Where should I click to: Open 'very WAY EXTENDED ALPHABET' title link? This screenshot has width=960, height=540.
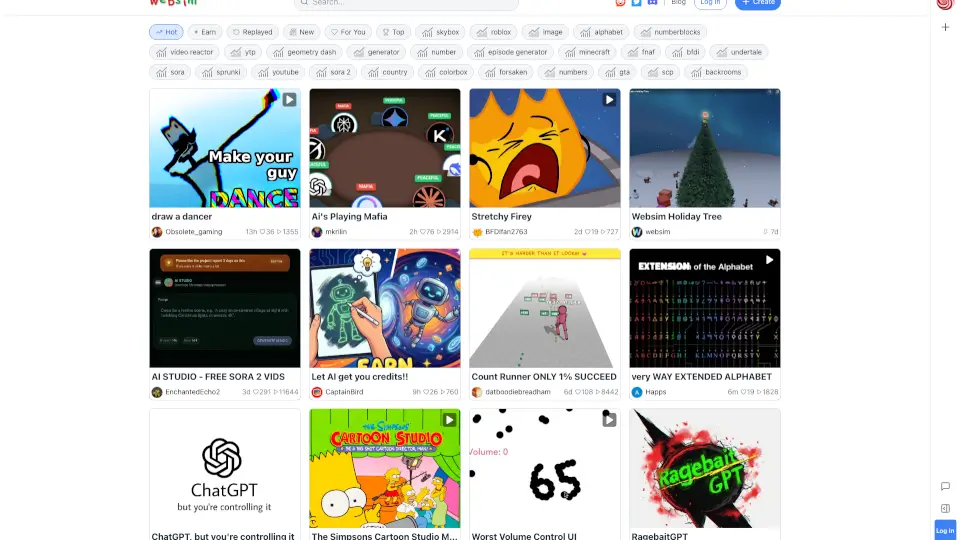pyautogui.click(x=702, y=377)
